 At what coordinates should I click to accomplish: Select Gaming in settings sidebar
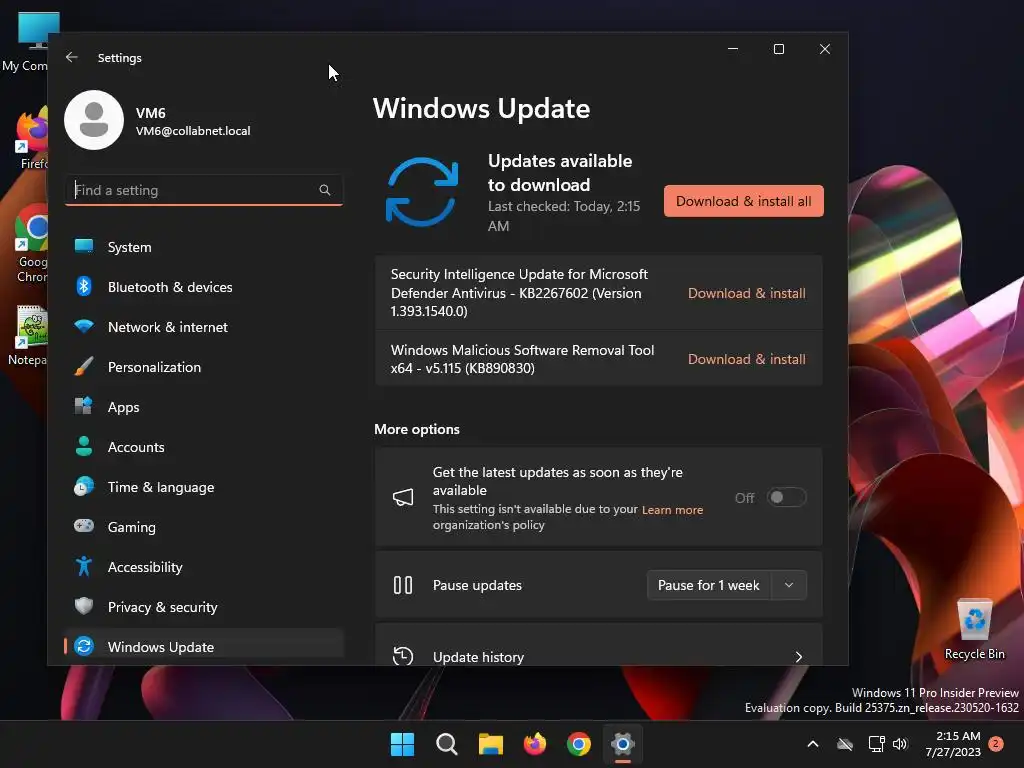point(204,527)
